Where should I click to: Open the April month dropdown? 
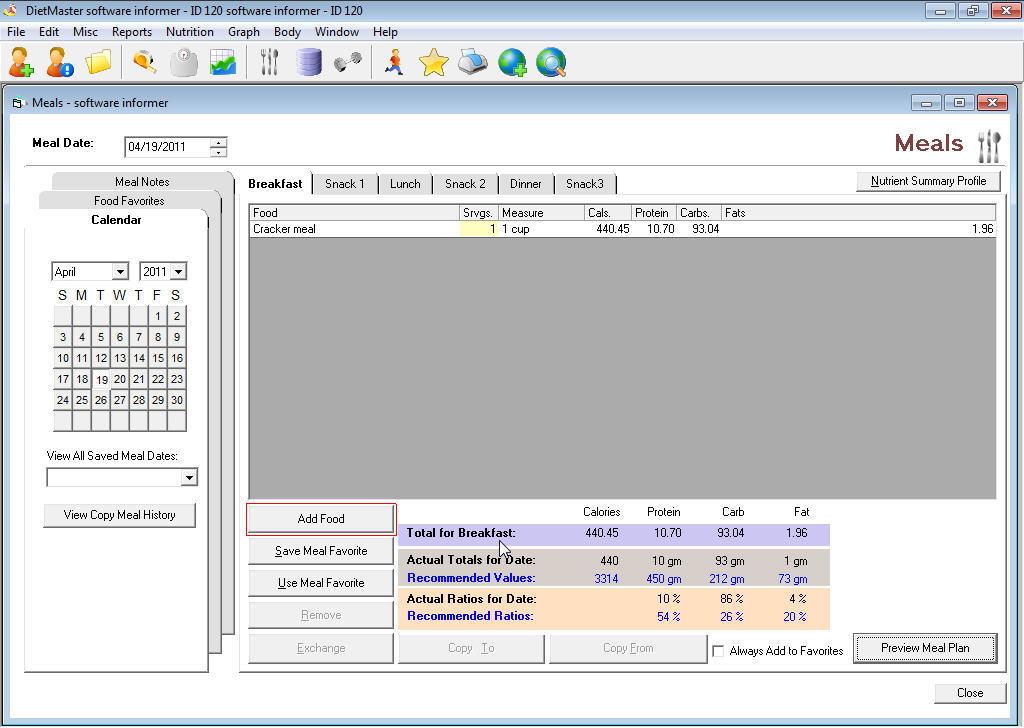117,271
